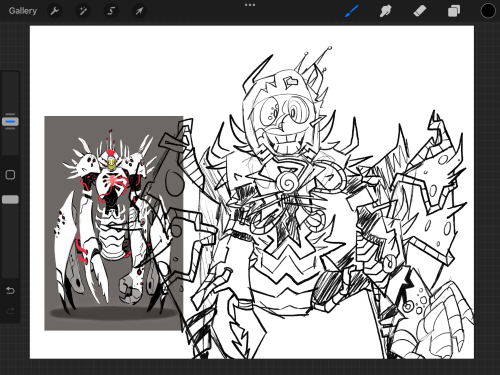Open the Adjustments magic wand menu
Screen dimensions: 500x375
point(83,11)
